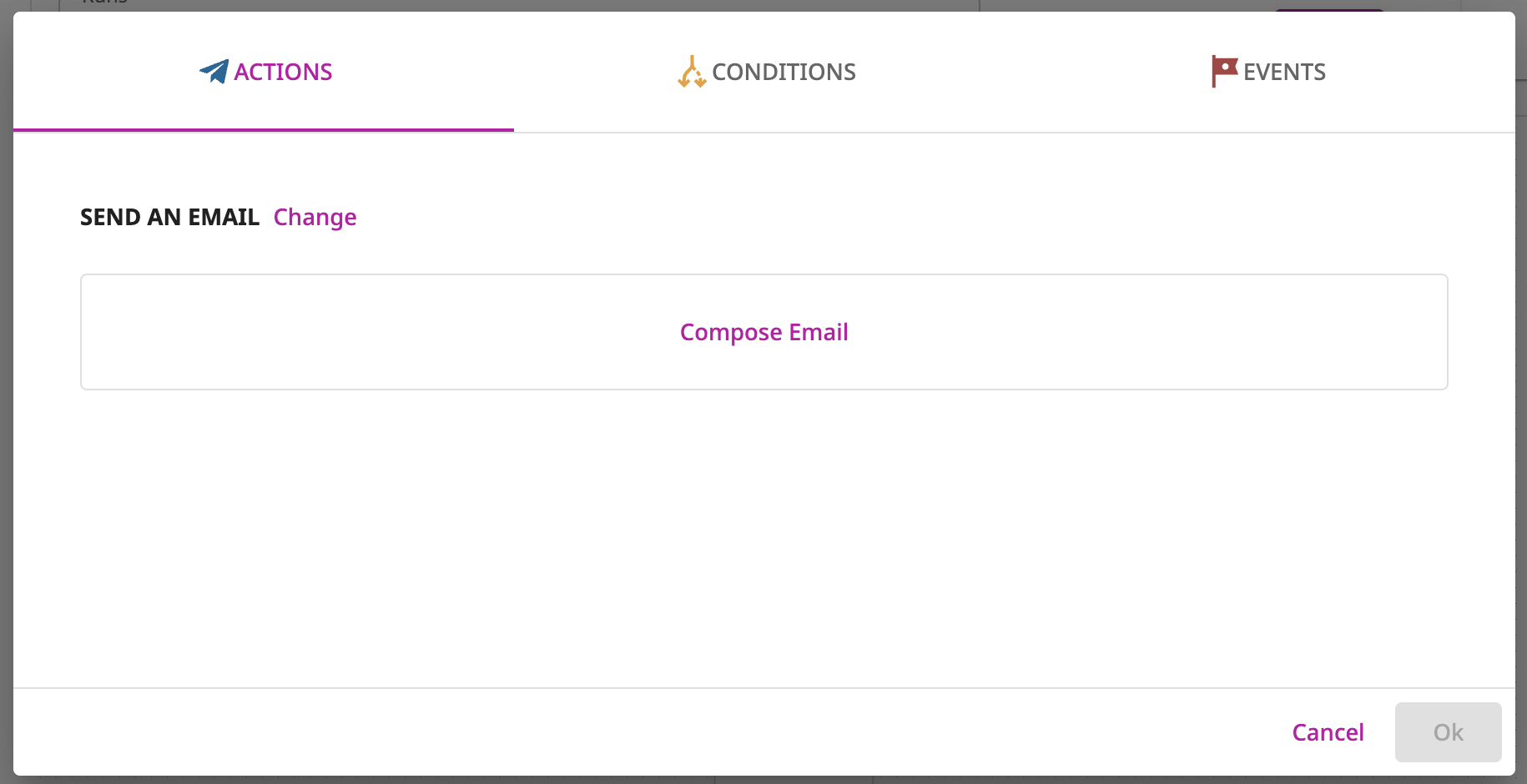Click the blank area below the Compose Email box
1527x784 pixels.
764,538
